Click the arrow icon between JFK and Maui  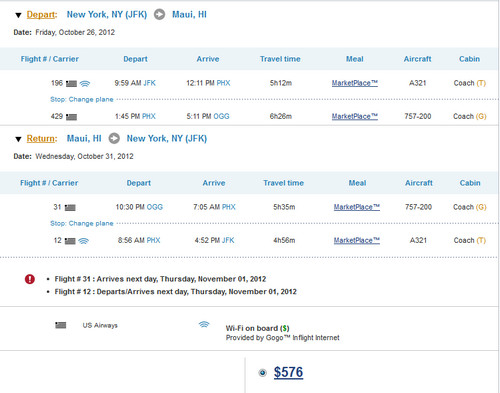(159, 15)
